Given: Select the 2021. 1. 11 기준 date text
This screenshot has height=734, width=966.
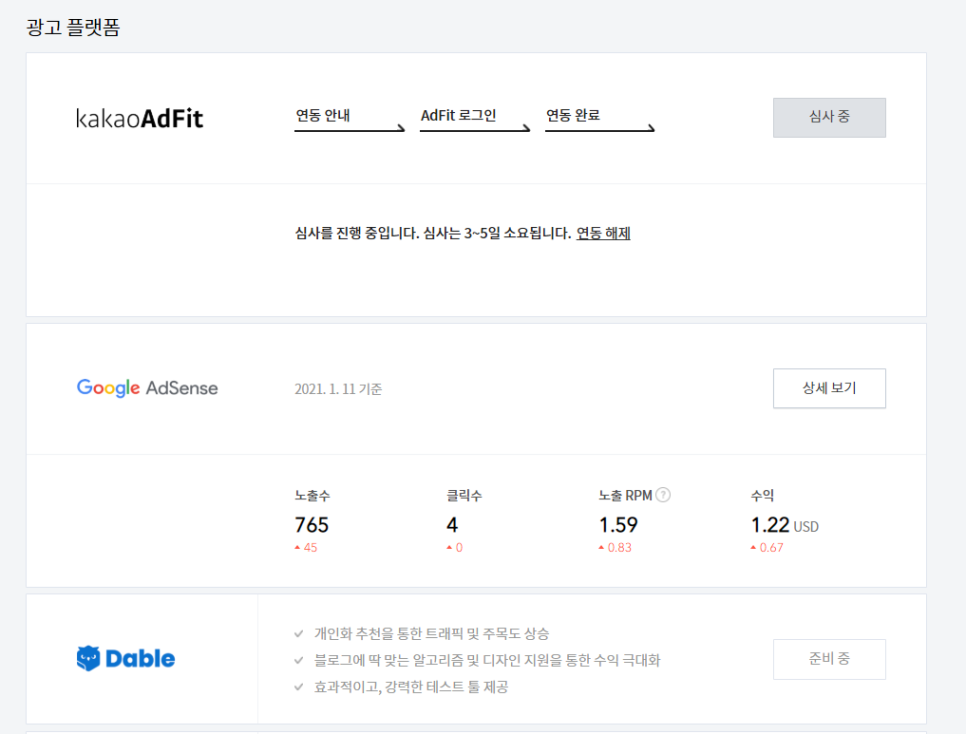Looking at the screenshot, I should click(x=338, y=389).
